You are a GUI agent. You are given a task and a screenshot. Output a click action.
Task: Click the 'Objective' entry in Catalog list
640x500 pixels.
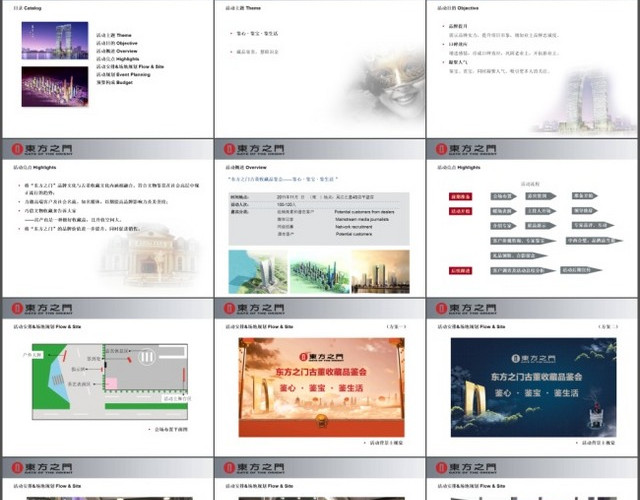(x=117, y=43)
